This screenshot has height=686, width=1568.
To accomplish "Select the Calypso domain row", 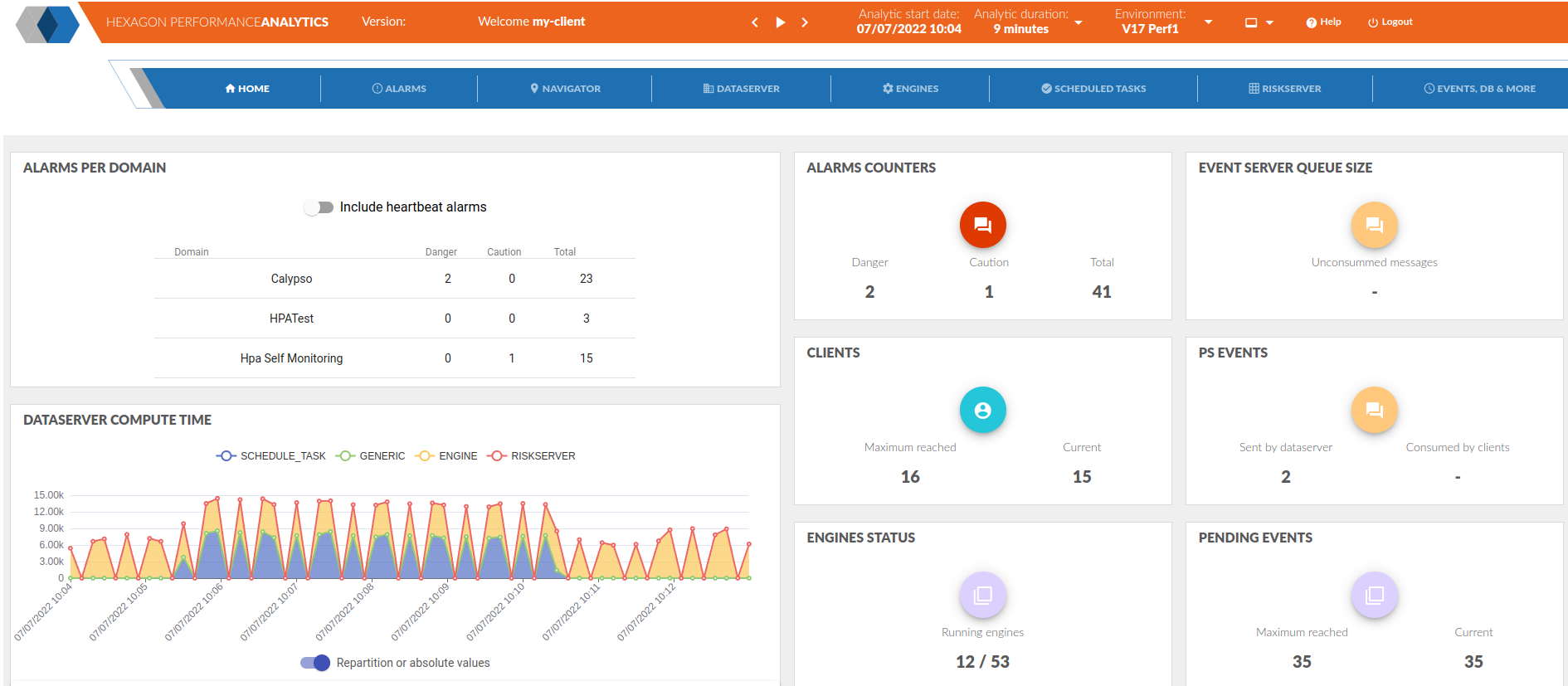I will (395, 279).
